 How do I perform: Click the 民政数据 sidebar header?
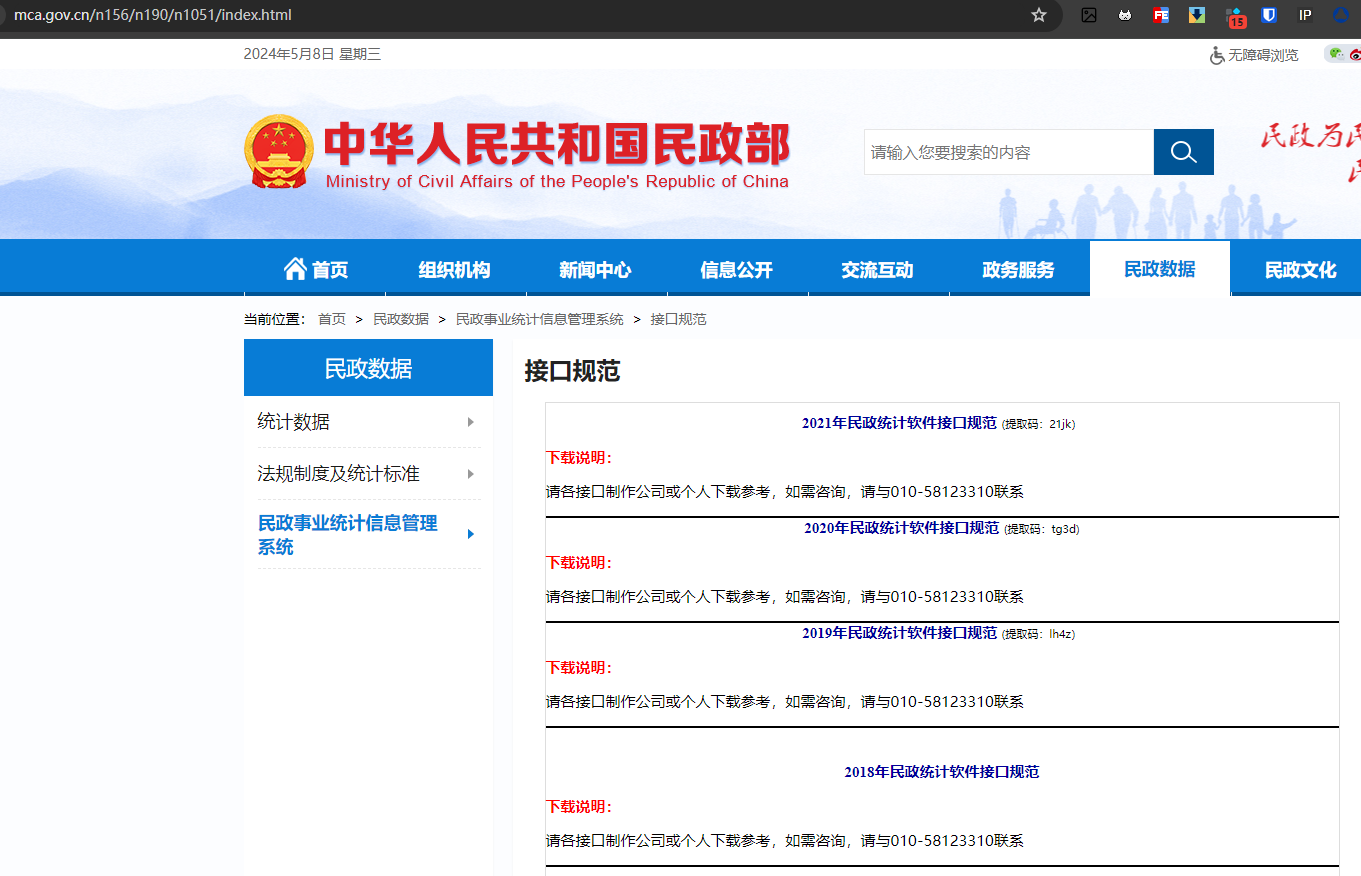pos(368,368)
